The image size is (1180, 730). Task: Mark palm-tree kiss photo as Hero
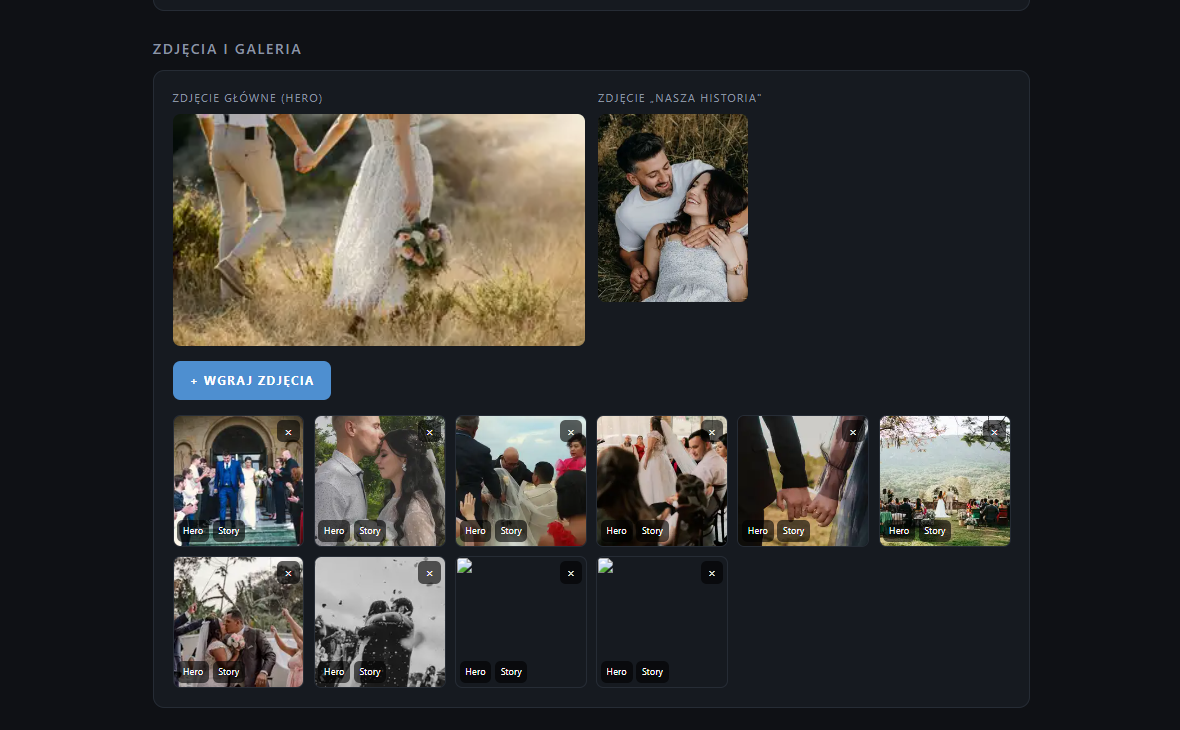pyautogui.click(x=193, y=672)
